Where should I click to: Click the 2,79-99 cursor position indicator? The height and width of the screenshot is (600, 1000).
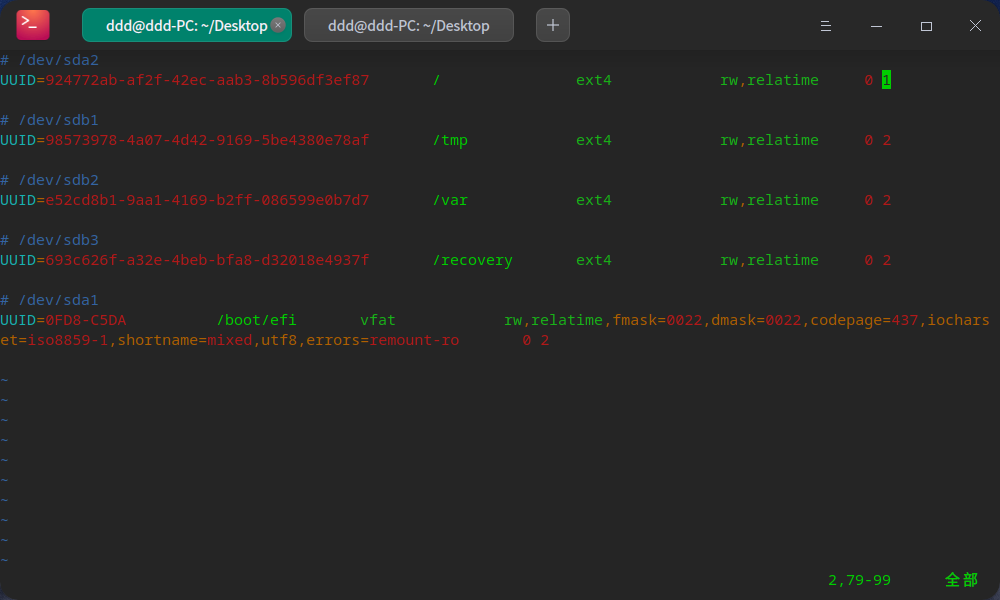(859, 580)
